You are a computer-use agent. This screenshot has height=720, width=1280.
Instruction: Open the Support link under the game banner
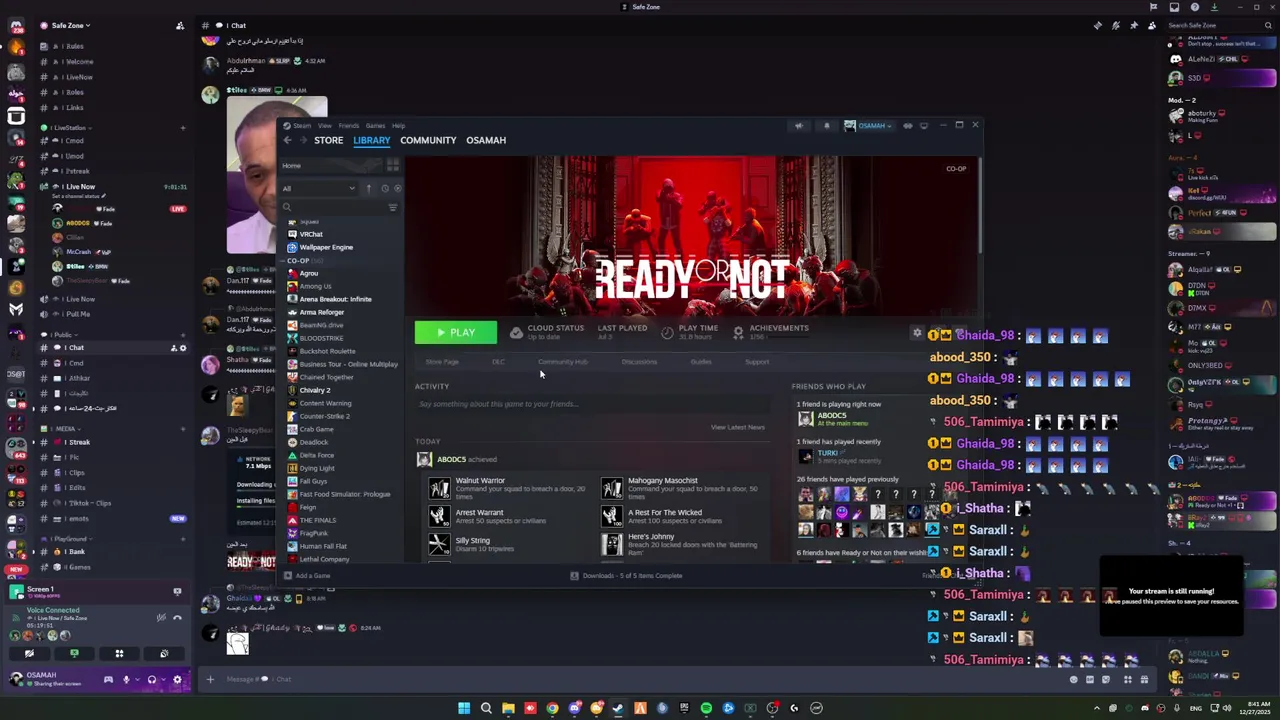(x=757, y=362)
